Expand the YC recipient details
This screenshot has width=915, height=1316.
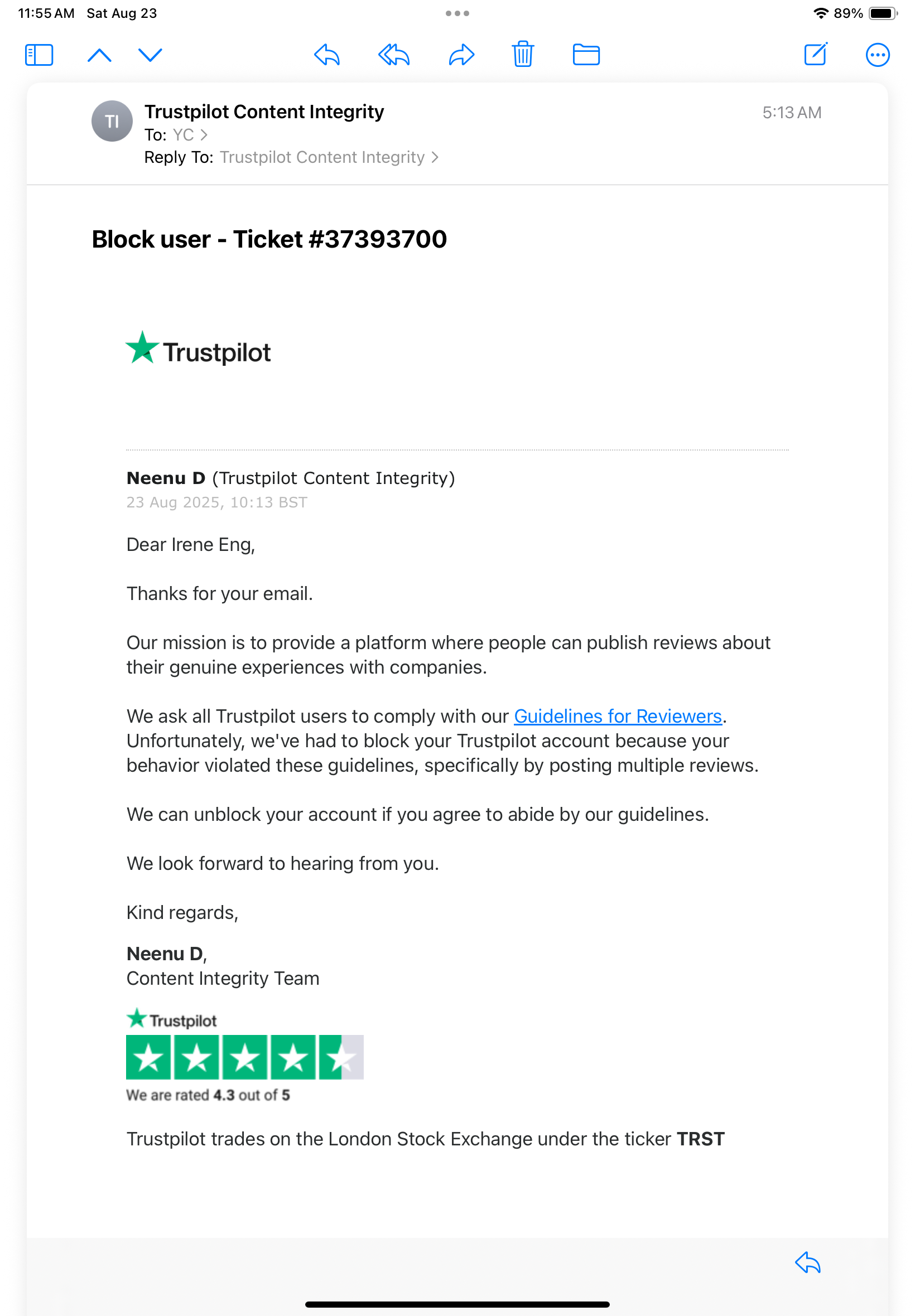coord(190,135)
